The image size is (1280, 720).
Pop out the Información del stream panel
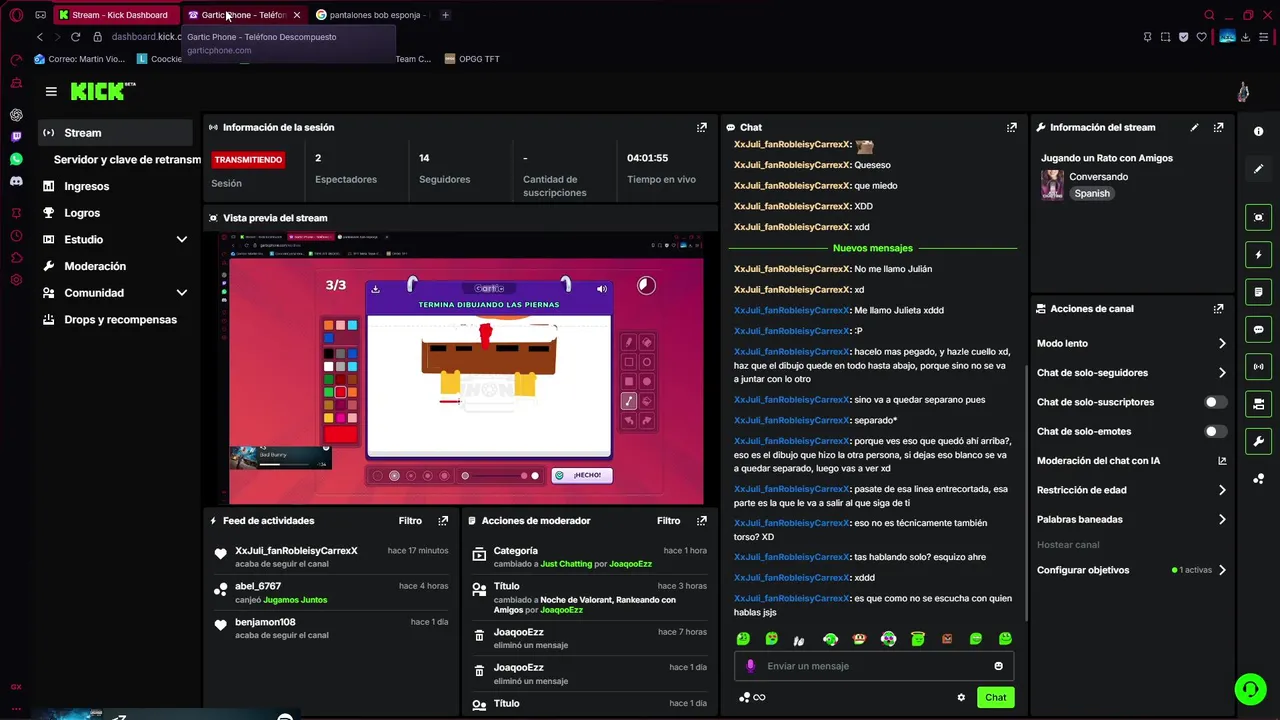(x=1218, y=127)
